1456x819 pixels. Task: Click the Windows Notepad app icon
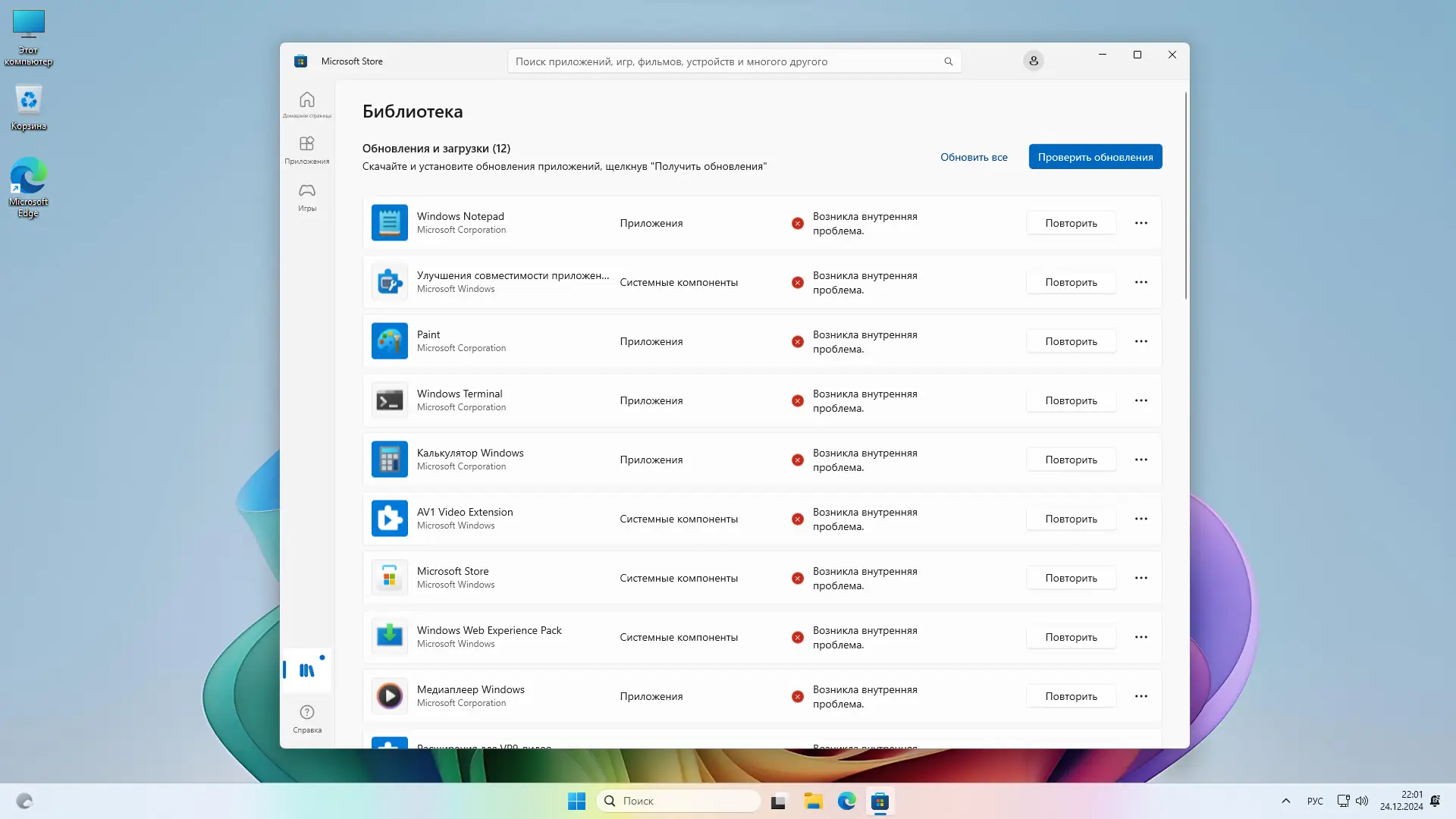tap(389, 223)
